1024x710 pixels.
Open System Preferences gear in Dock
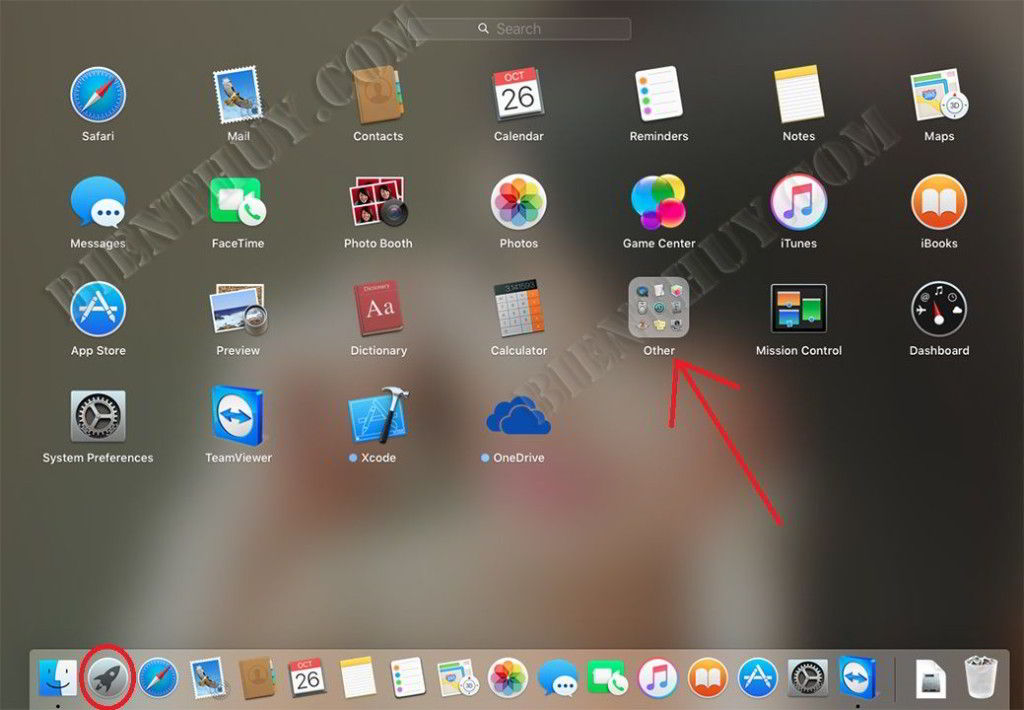coord(808,678)
